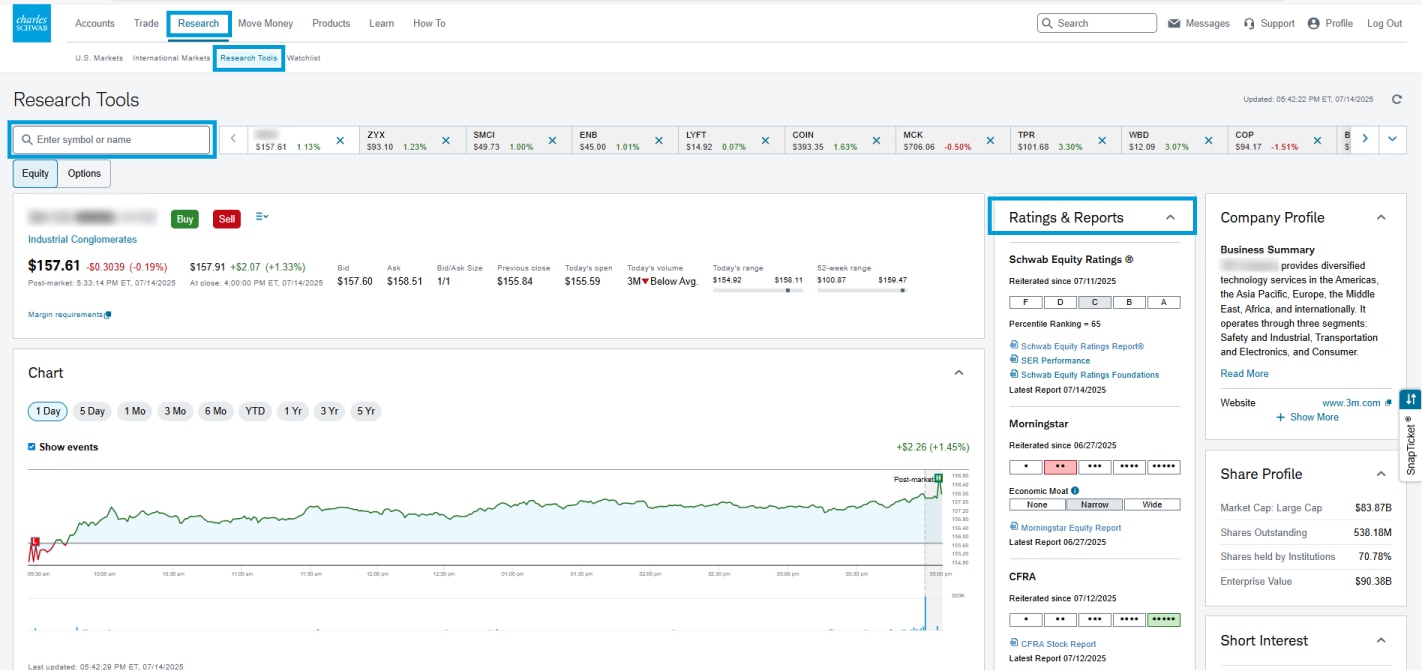Remove COP from the ticker strip
Screen dimensions: 1422x671
pos(1318,141)
